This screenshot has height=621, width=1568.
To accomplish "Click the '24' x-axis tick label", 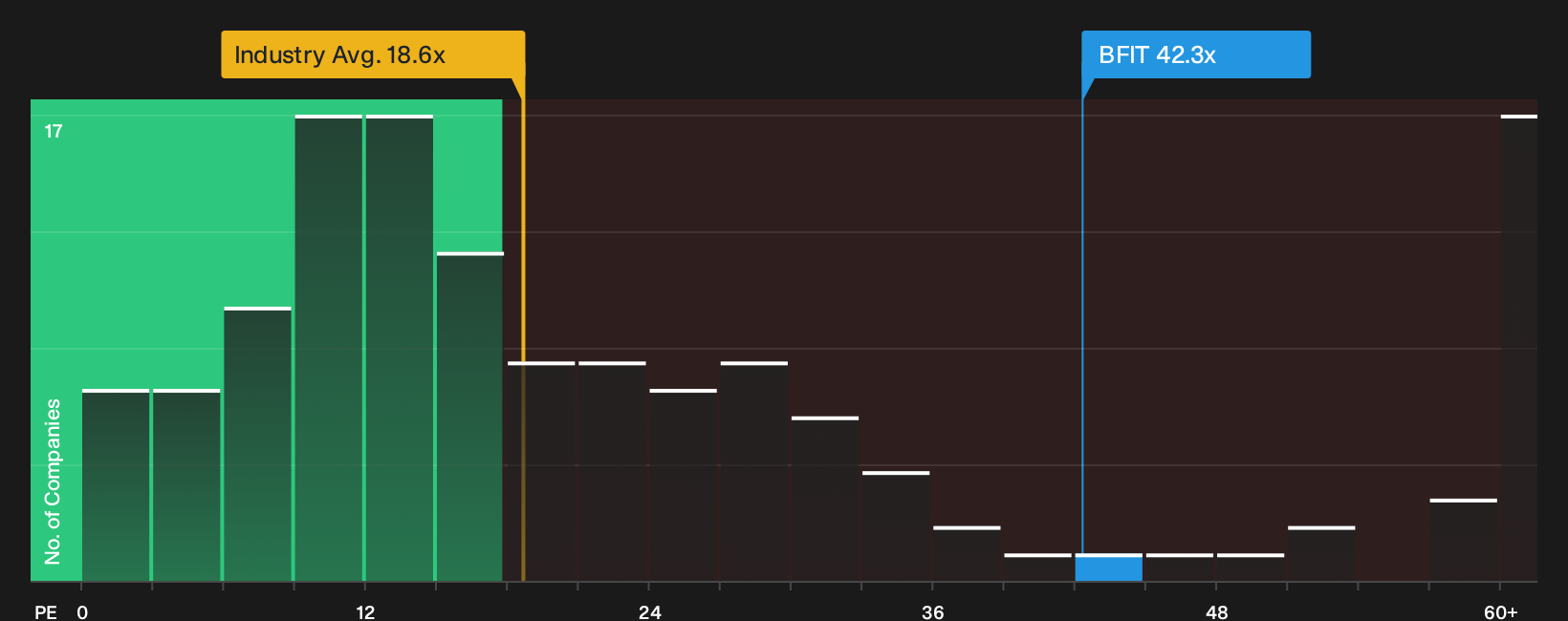I will [649, 611].
